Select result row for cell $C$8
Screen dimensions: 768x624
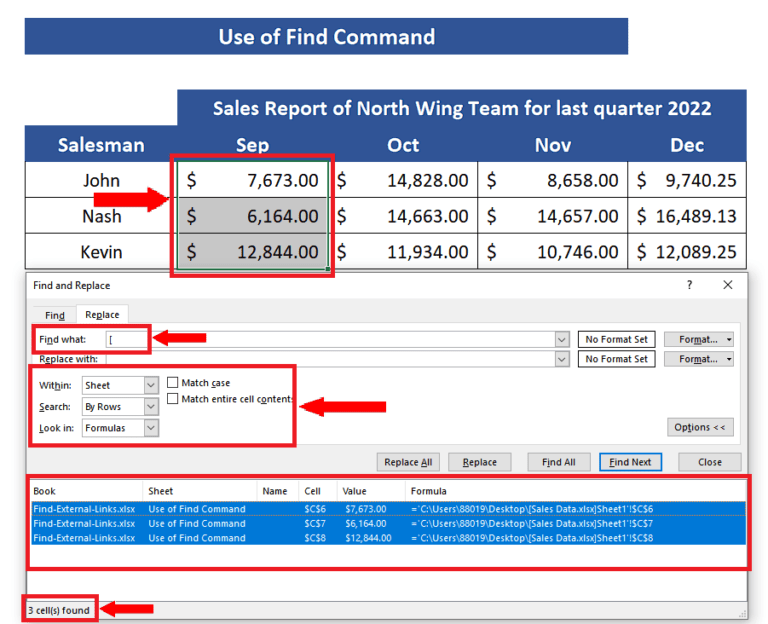[388, 538]
